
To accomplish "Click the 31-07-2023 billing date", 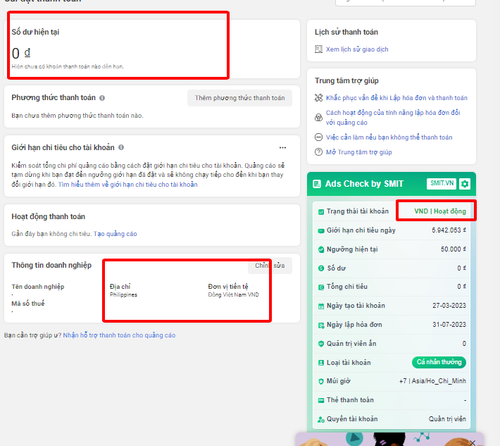I will (x=449, y=325).
